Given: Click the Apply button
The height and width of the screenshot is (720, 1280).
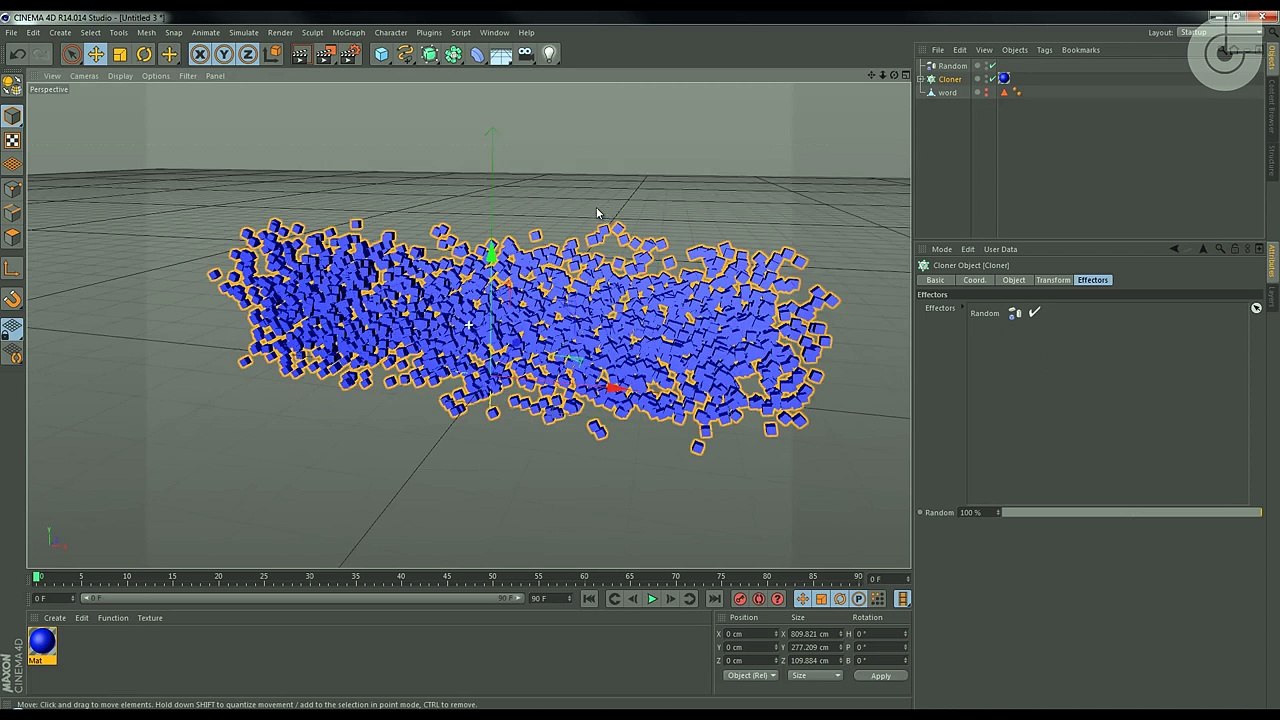Looking at the screenshot, I should coord(880,676).
